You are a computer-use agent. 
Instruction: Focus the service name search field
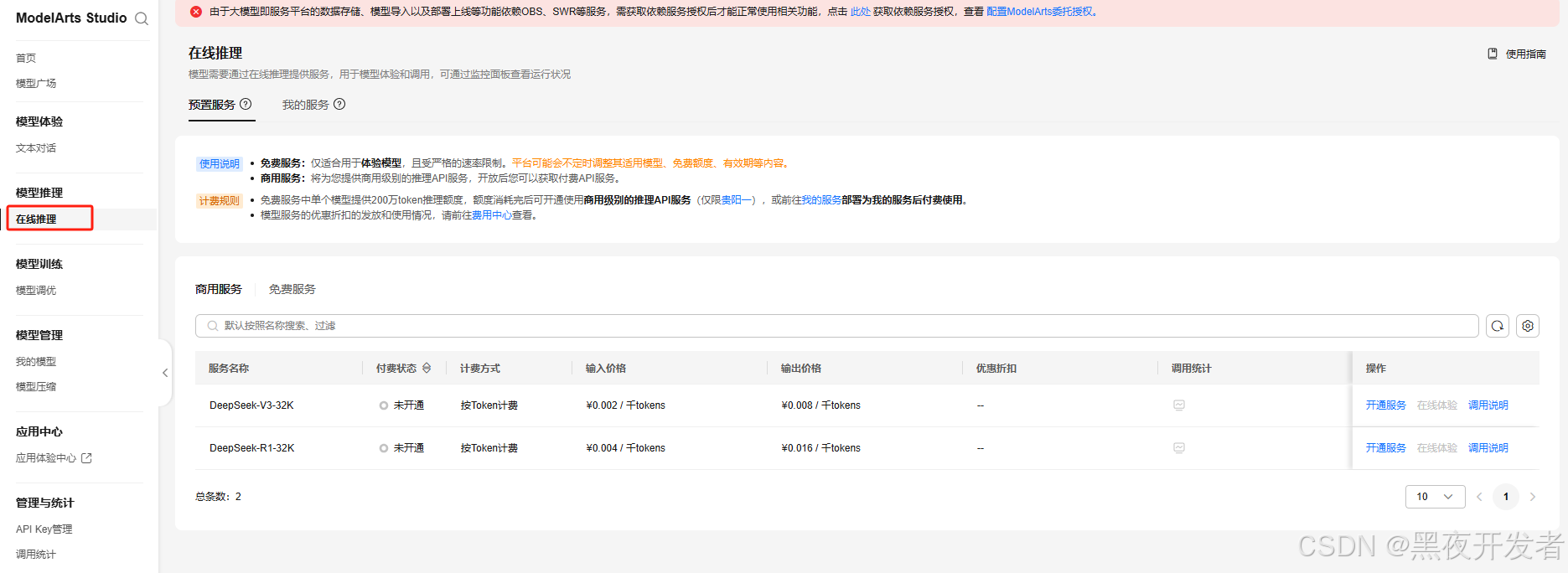coord(836,326)
